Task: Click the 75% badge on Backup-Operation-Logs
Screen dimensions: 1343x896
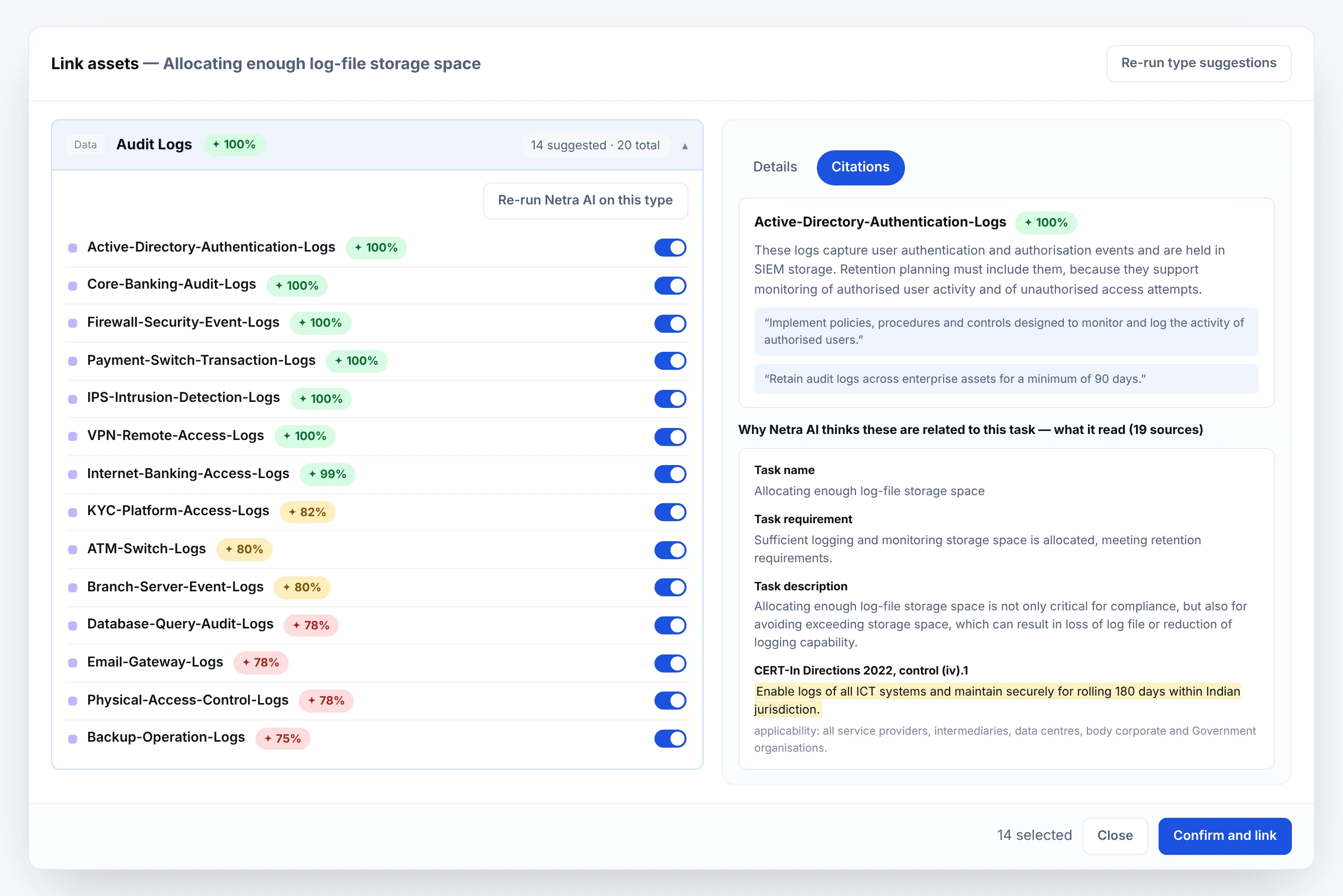Action: pos(282,738)
